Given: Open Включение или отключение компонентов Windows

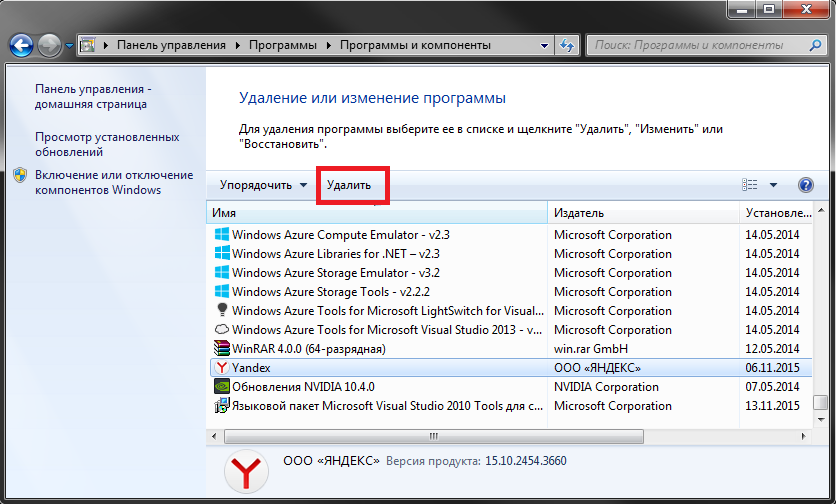Looking at the screenshot, I should [x=114, y=182].
